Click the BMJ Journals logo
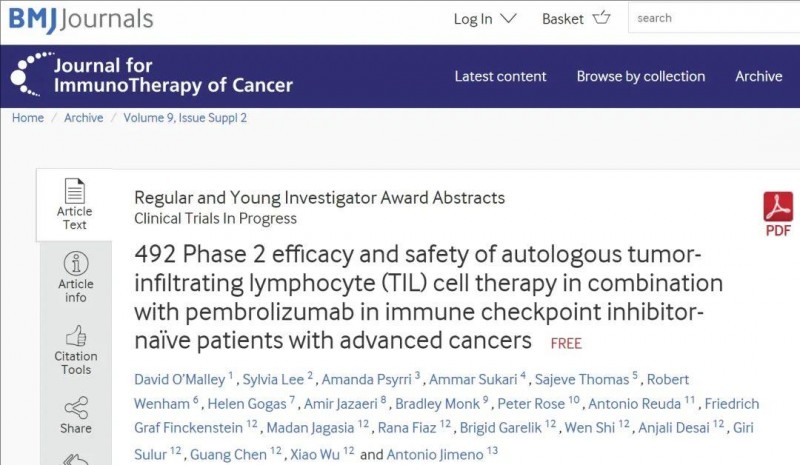 81,18
